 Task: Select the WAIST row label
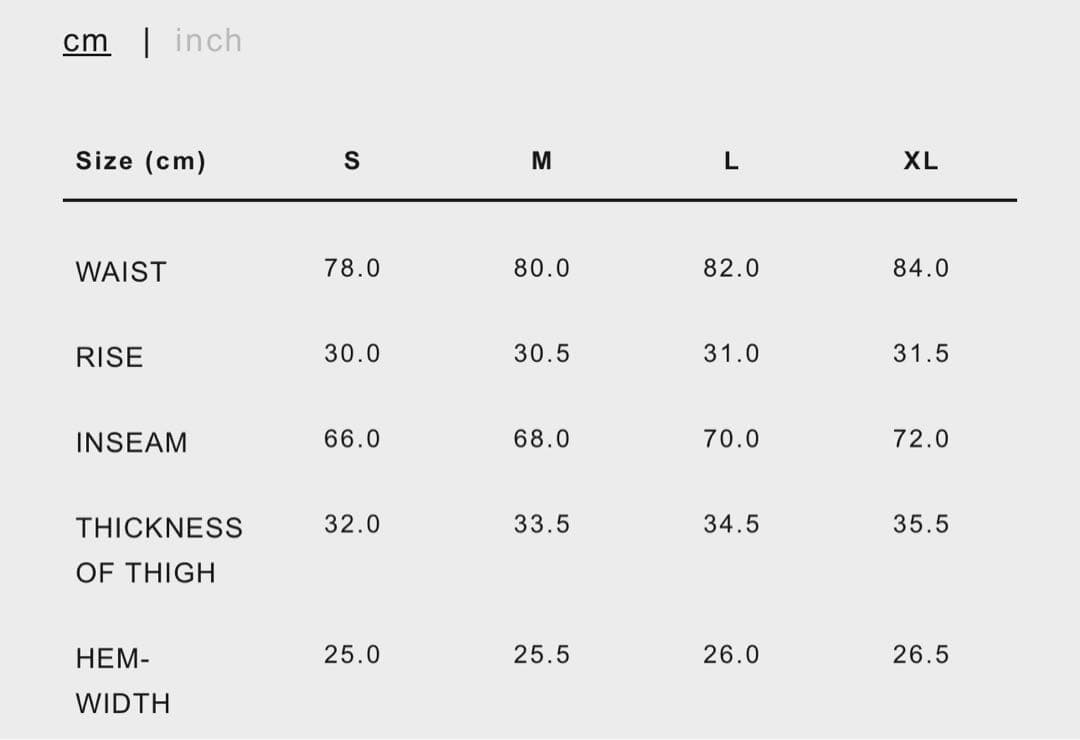point(121,272)
